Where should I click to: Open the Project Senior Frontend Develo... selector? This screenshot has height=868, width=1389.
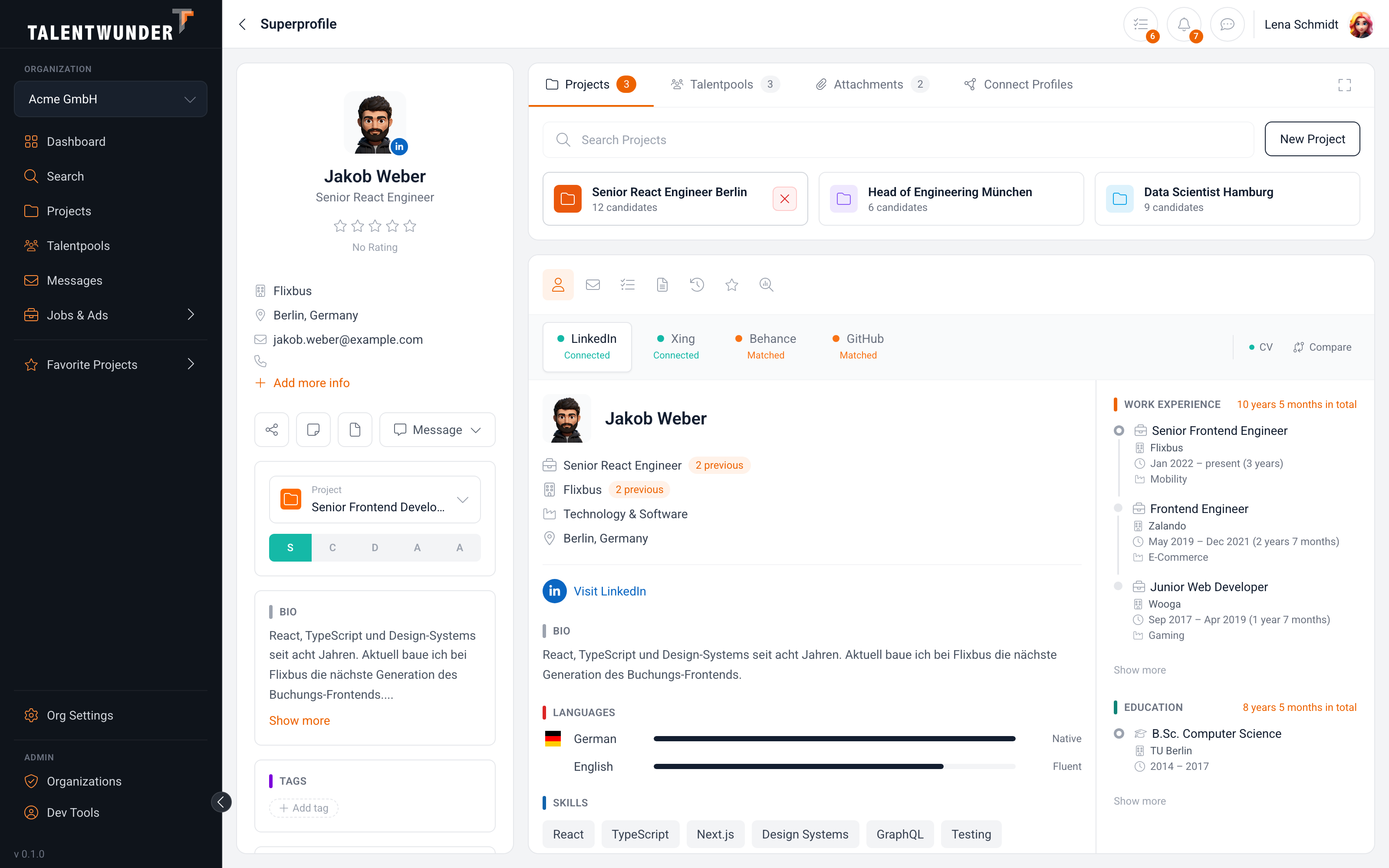coord(375,500)
